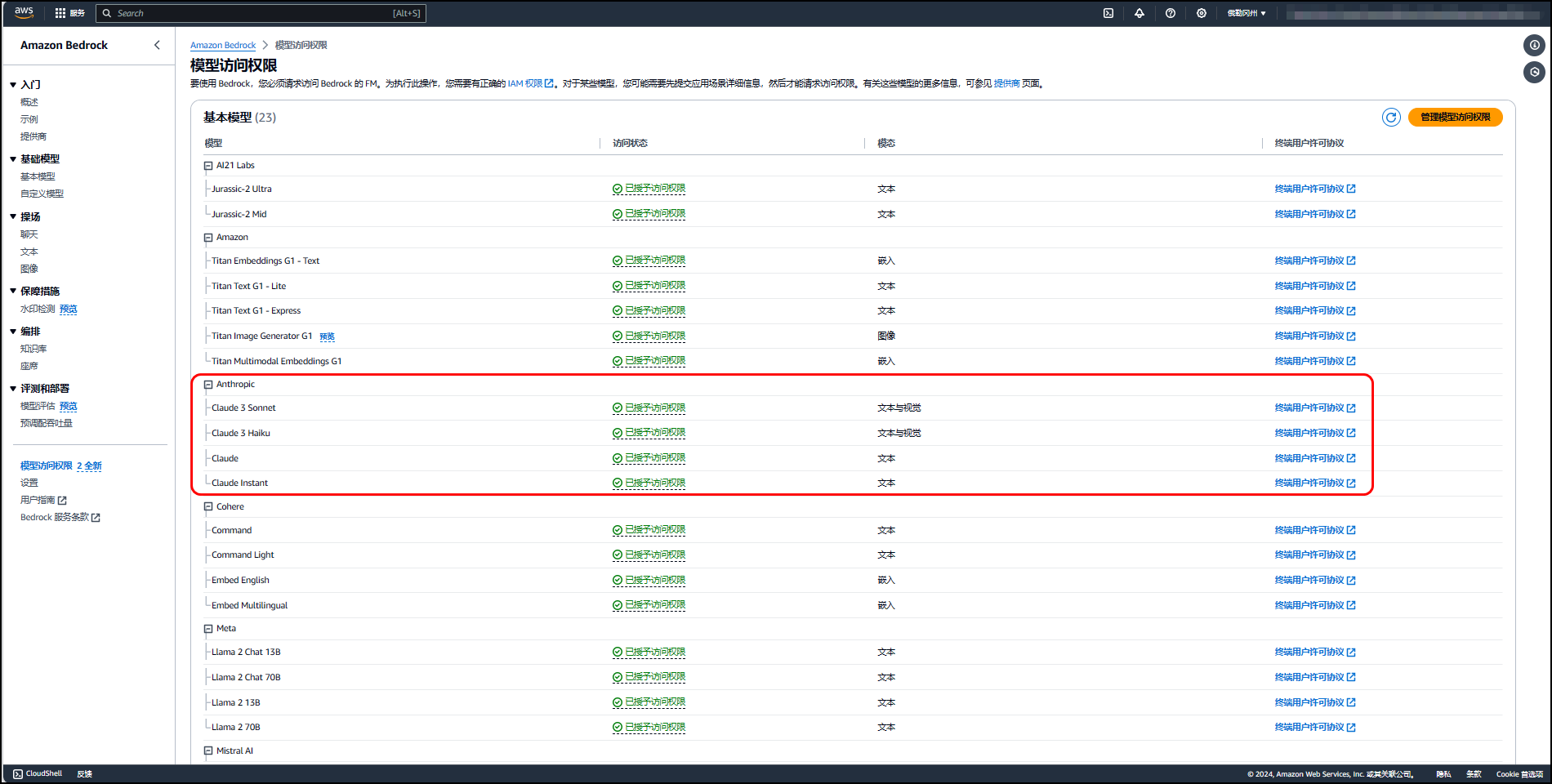1552x784 pixels.
Task: Open 模型评估 in the sidebar
Action: point(38,406)
